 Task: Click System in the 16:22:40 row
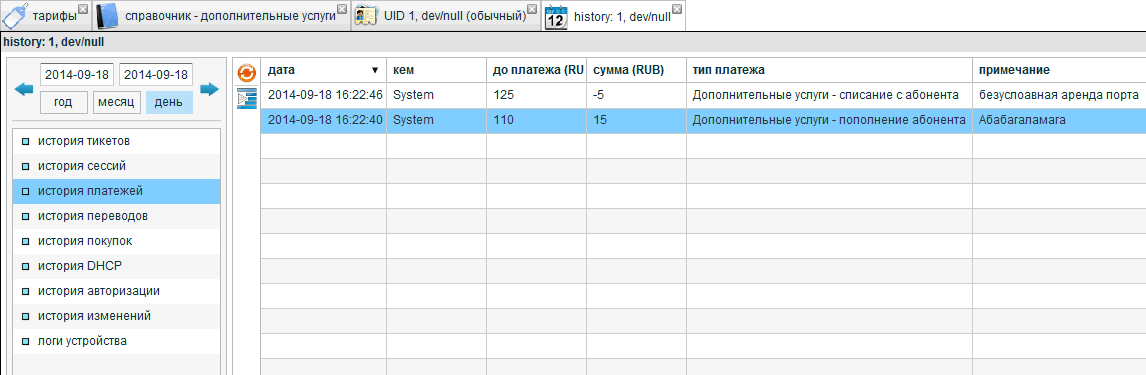click(436, 120)
